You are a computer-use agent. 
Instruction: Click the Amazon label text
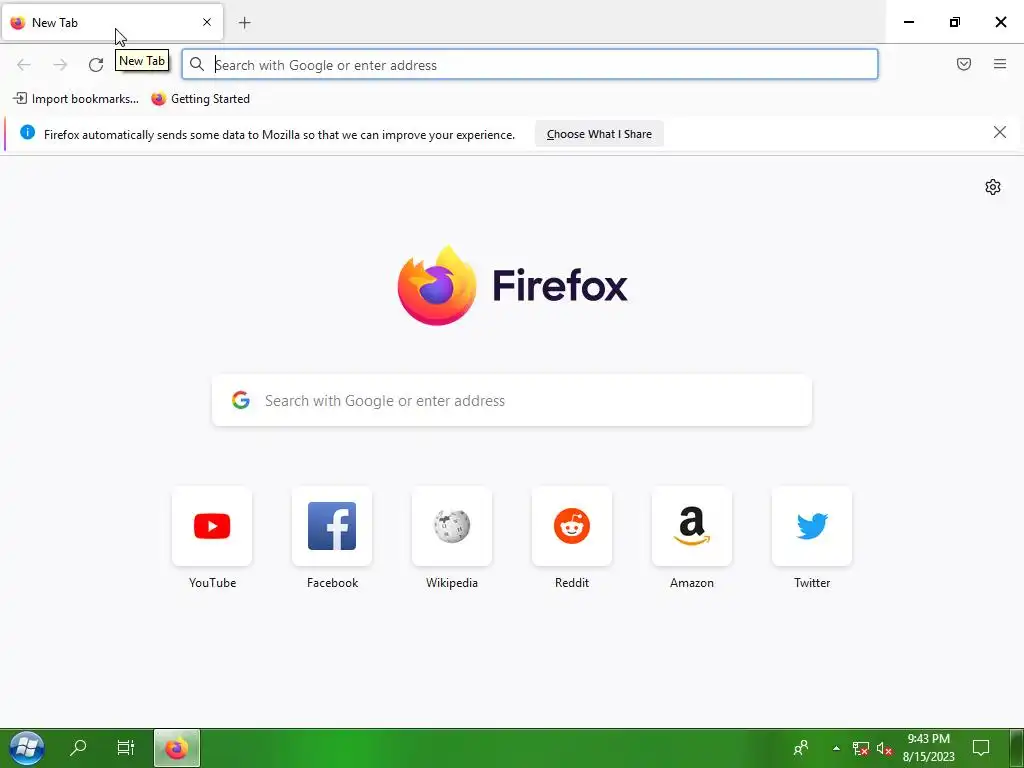click(692, 583)
